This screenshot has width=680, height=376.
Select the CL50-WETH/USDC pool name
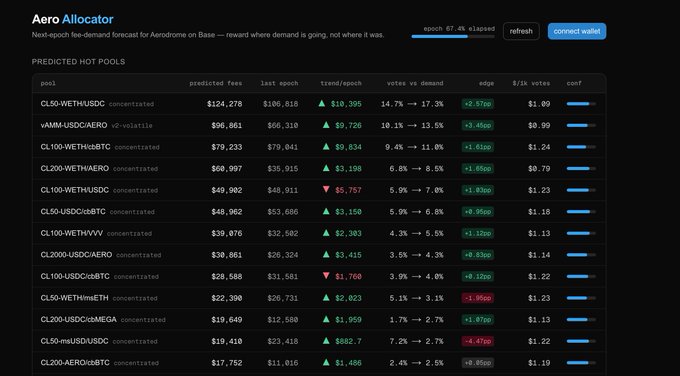point(72,104)
